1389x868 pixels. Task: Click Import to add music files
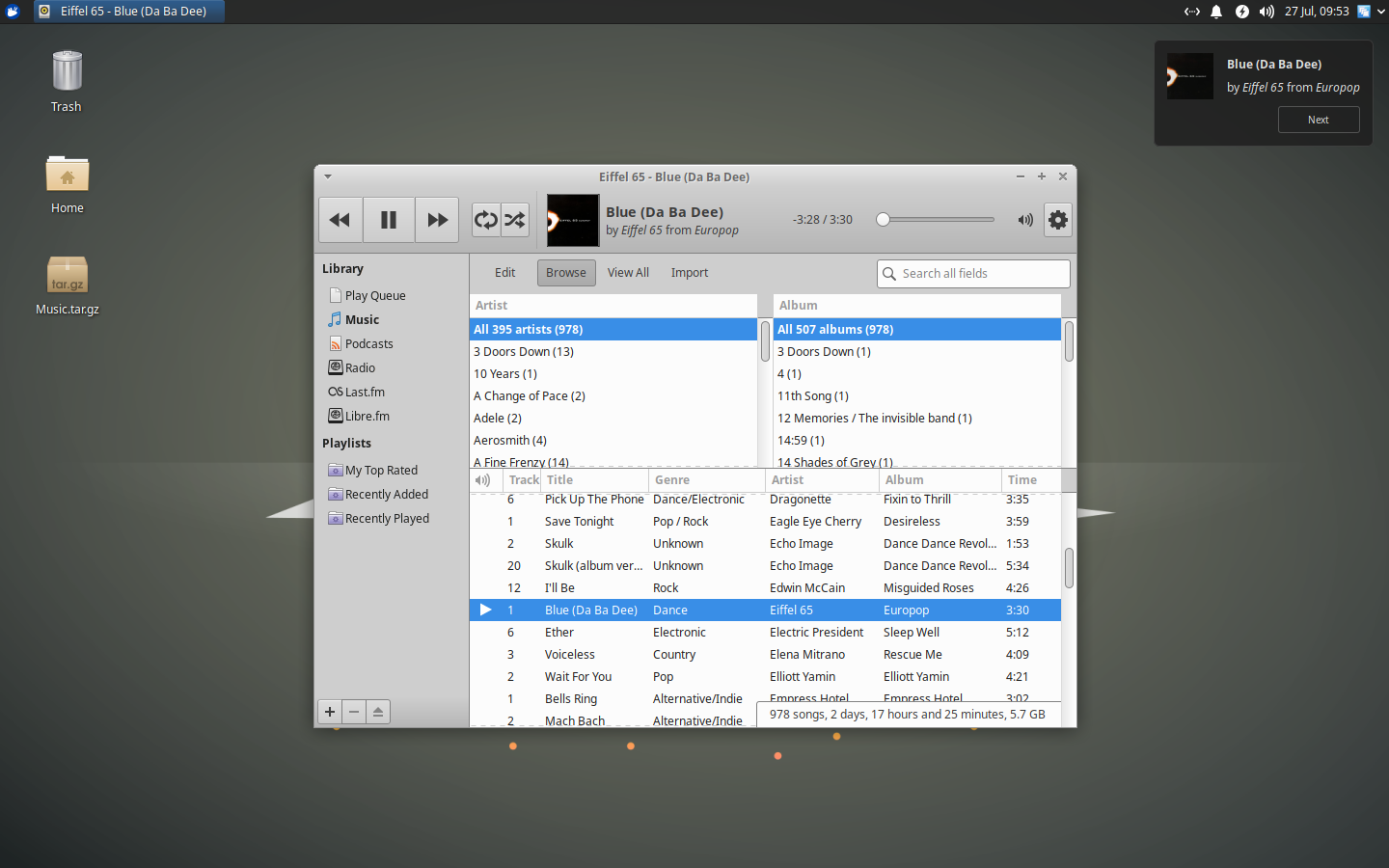tap(690, 272)
